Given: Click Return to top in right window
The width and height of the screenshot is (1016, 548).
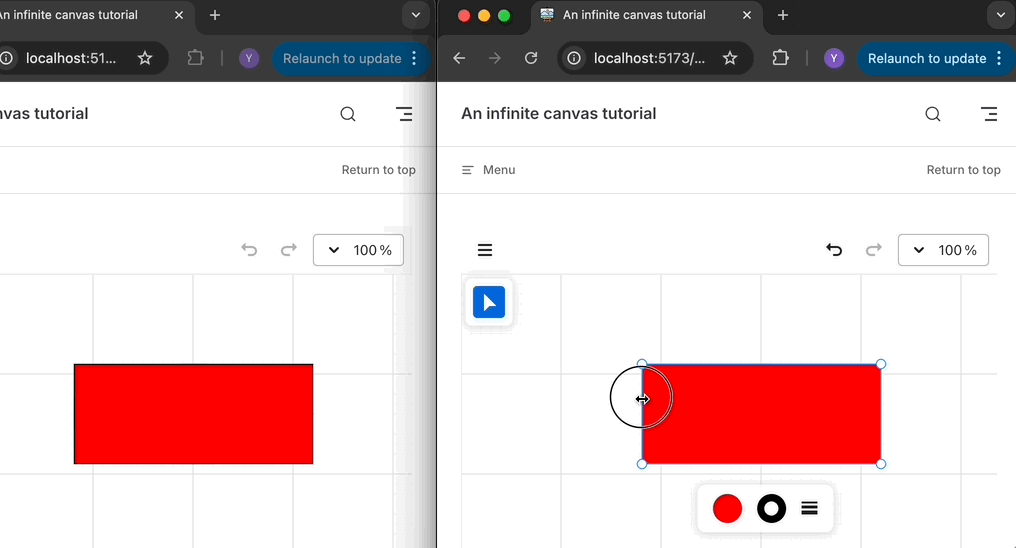Looking at the screenshot, I should click(963, 170).
